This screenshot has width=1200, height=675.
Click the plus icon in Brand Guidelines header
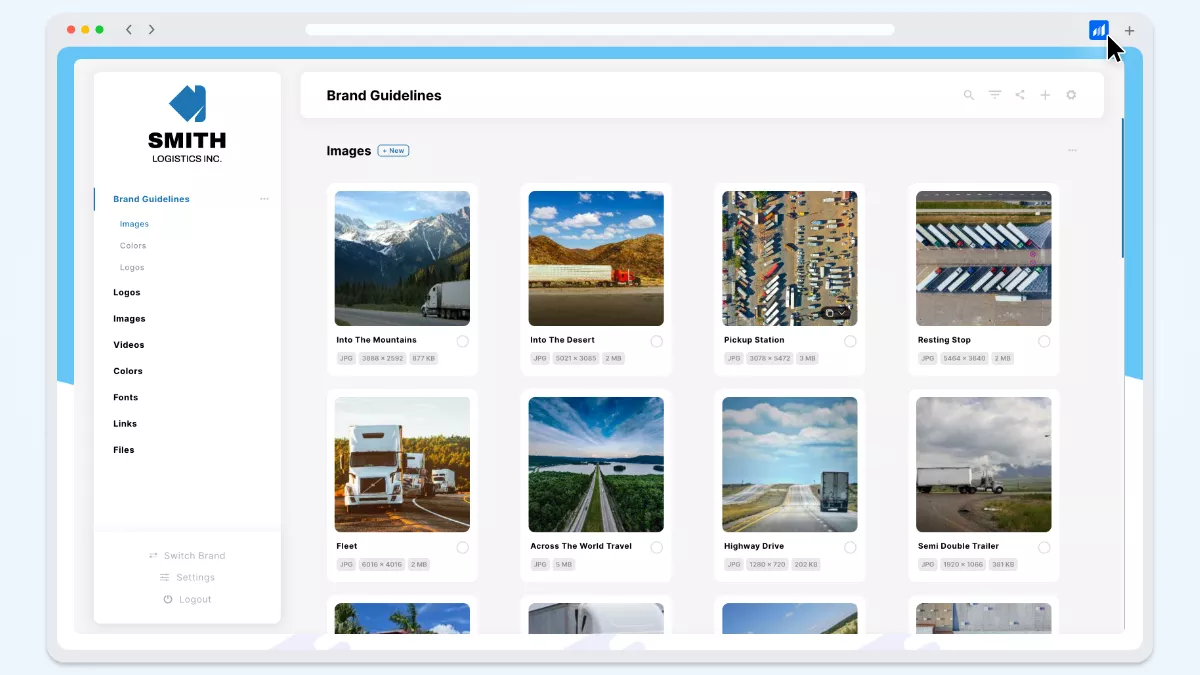1045,95
